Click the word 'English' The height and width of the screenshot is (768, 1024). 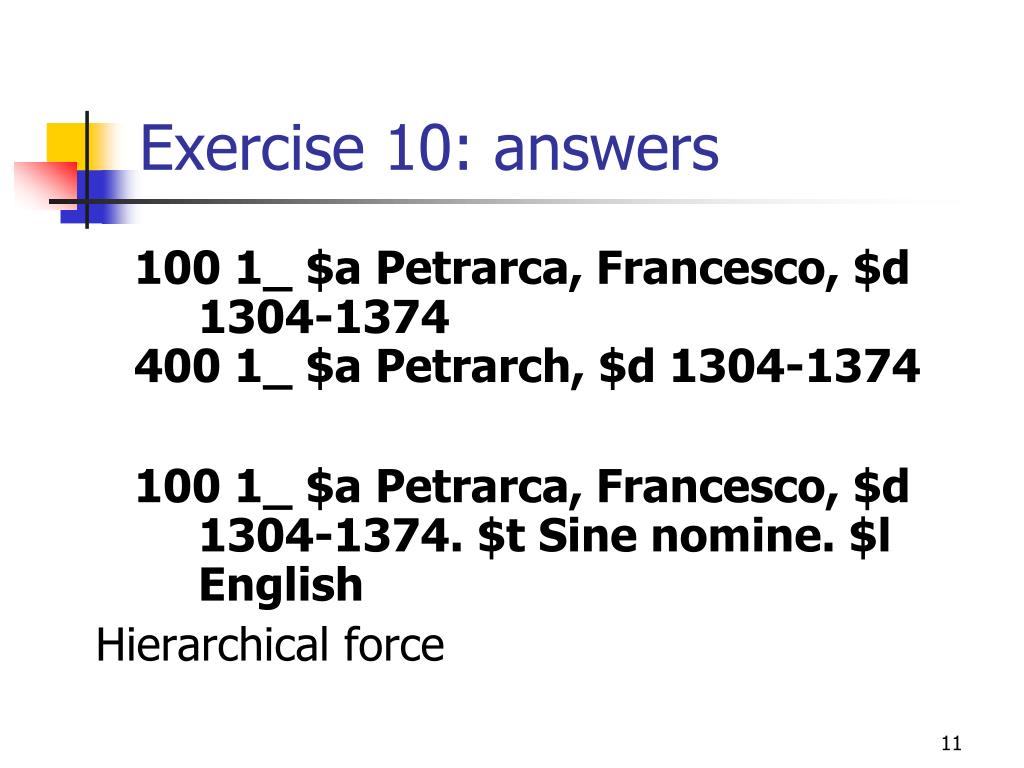pos(281,586)
